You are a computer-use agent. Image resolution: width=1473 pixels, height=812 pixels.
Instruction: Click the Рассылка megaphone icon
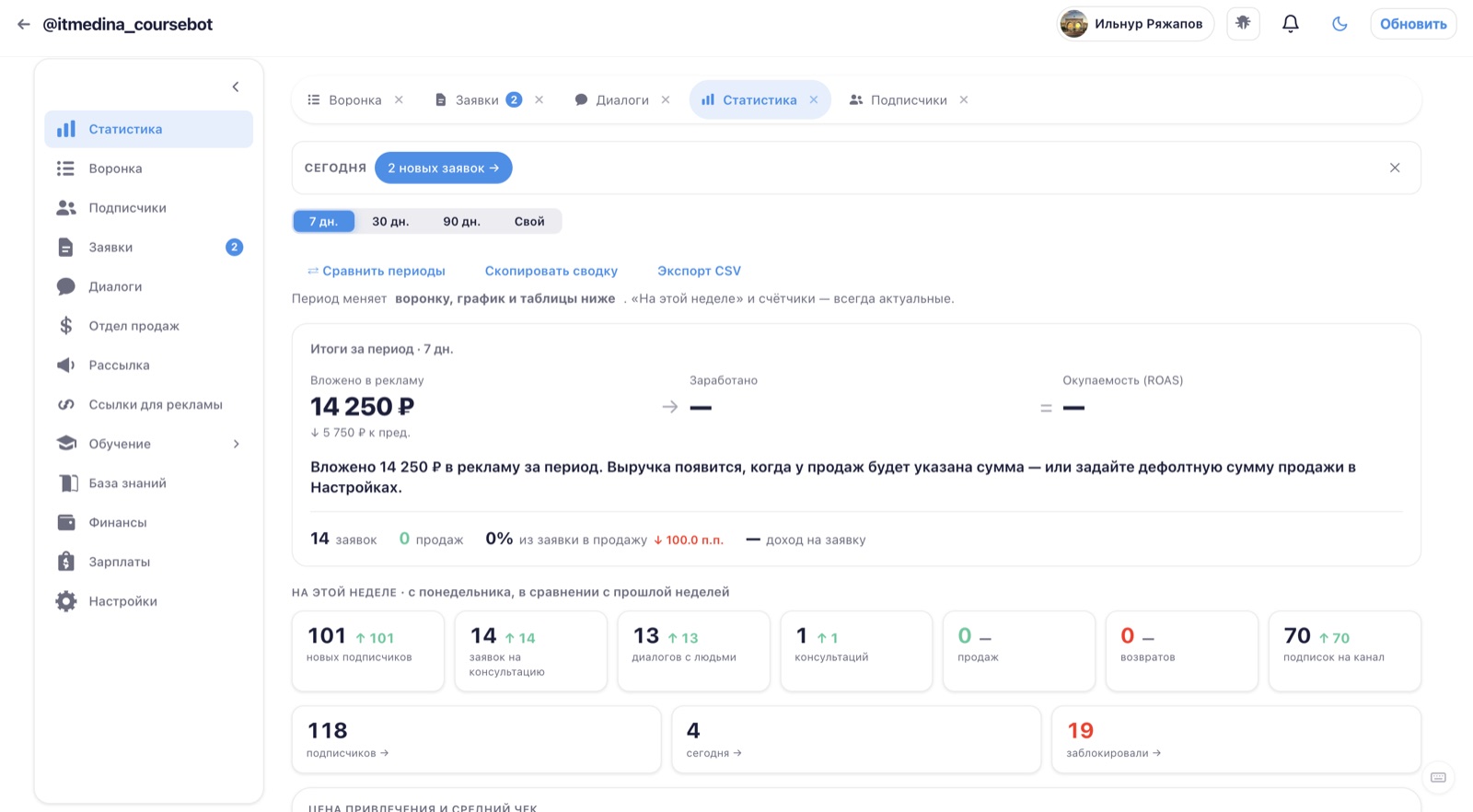(x=65, y=365)
